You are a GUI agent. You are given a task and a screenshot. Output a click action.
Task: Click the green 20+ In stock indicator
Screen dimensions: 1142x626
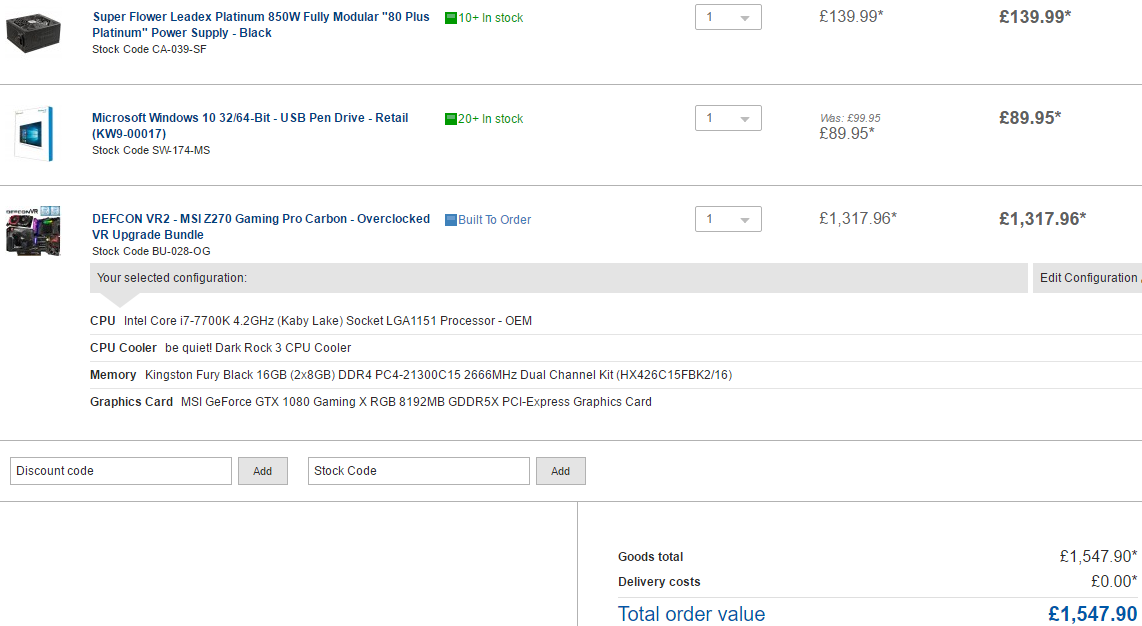tap(484, 119)
